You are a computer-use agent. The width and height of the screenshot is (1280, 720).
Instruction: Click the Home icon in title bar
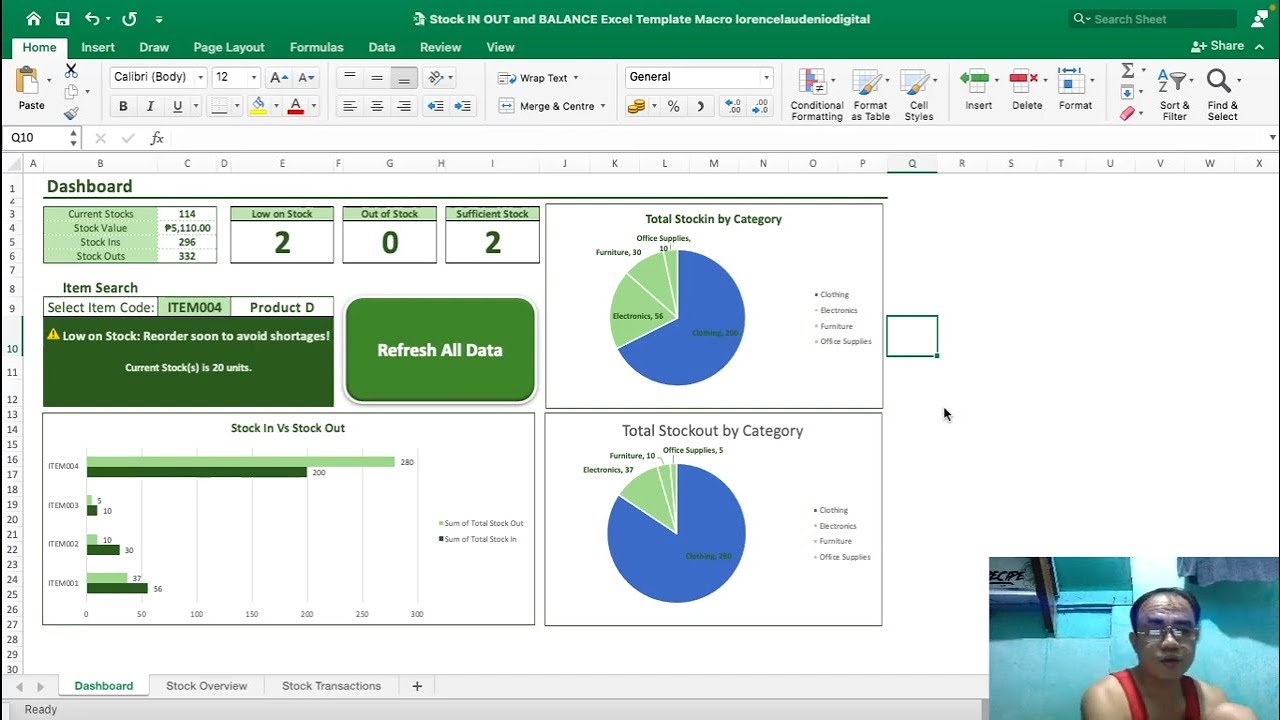coord(33,19)
